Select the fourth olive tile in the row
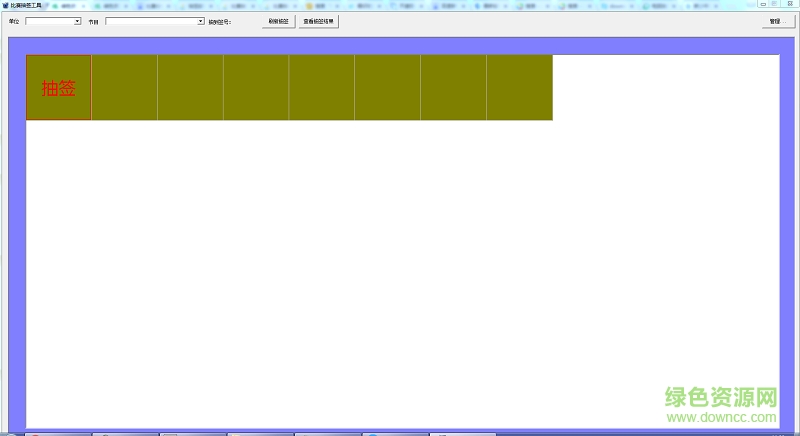Image resolution: width=800 pixels, height=436 pixels. [x=256, y=88]
